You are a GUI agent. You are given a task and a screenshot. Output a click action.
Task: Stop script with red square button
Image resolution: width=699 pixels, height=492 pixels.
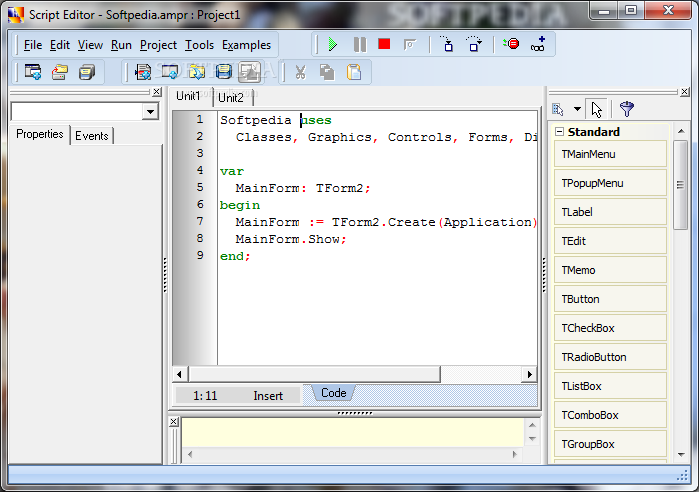click(384, 44)
